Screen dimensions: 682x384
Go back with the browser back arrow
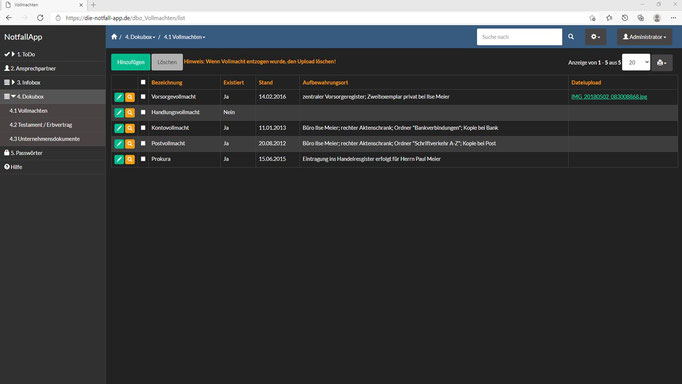click(9, 18)
